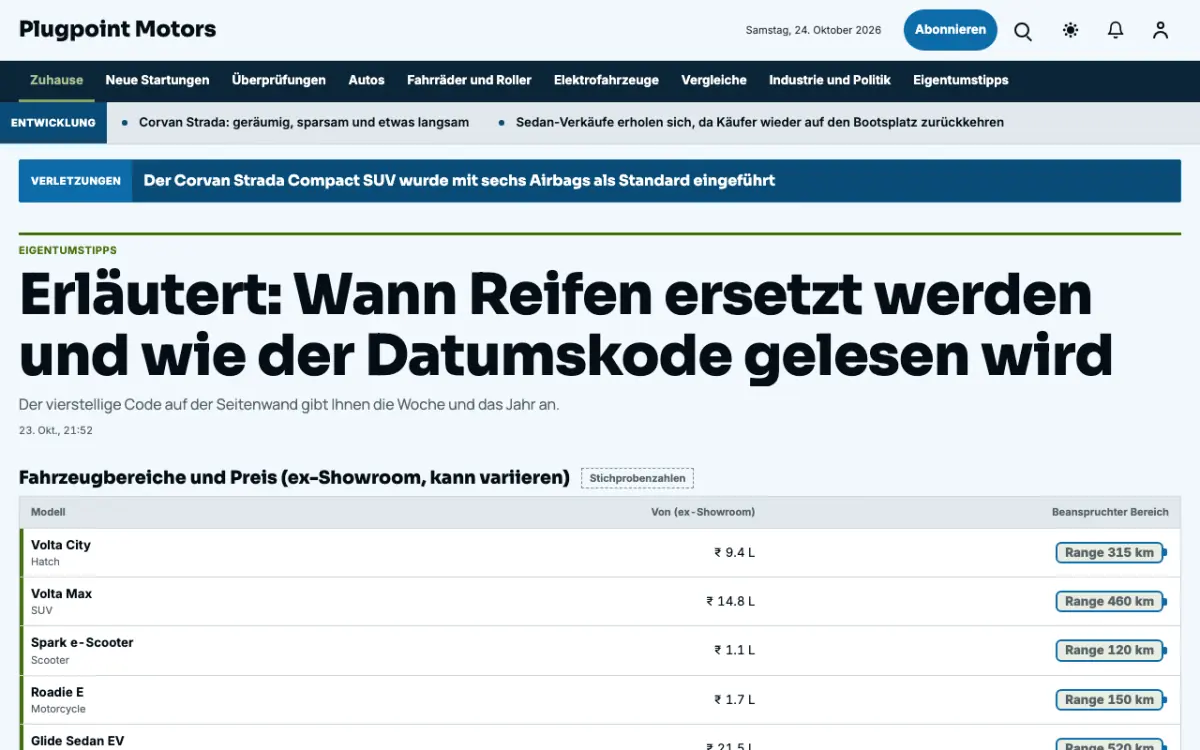Screen dimensions: 1200x750
Task: Open the Neue Startungen menu item
Action: 157,80
